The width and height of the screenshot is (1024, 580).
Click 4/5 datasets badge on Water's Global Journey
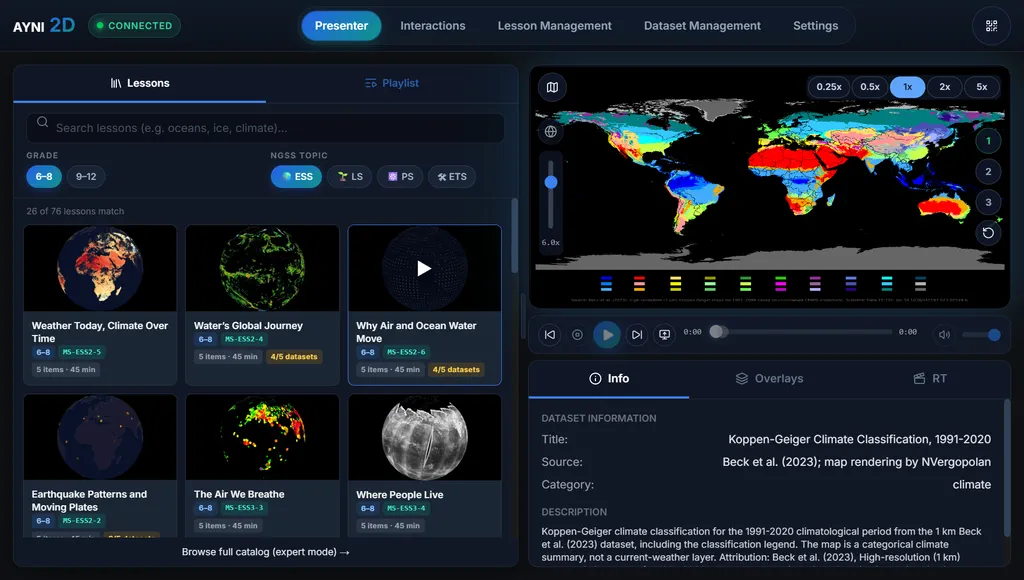(x=294, y=357)
